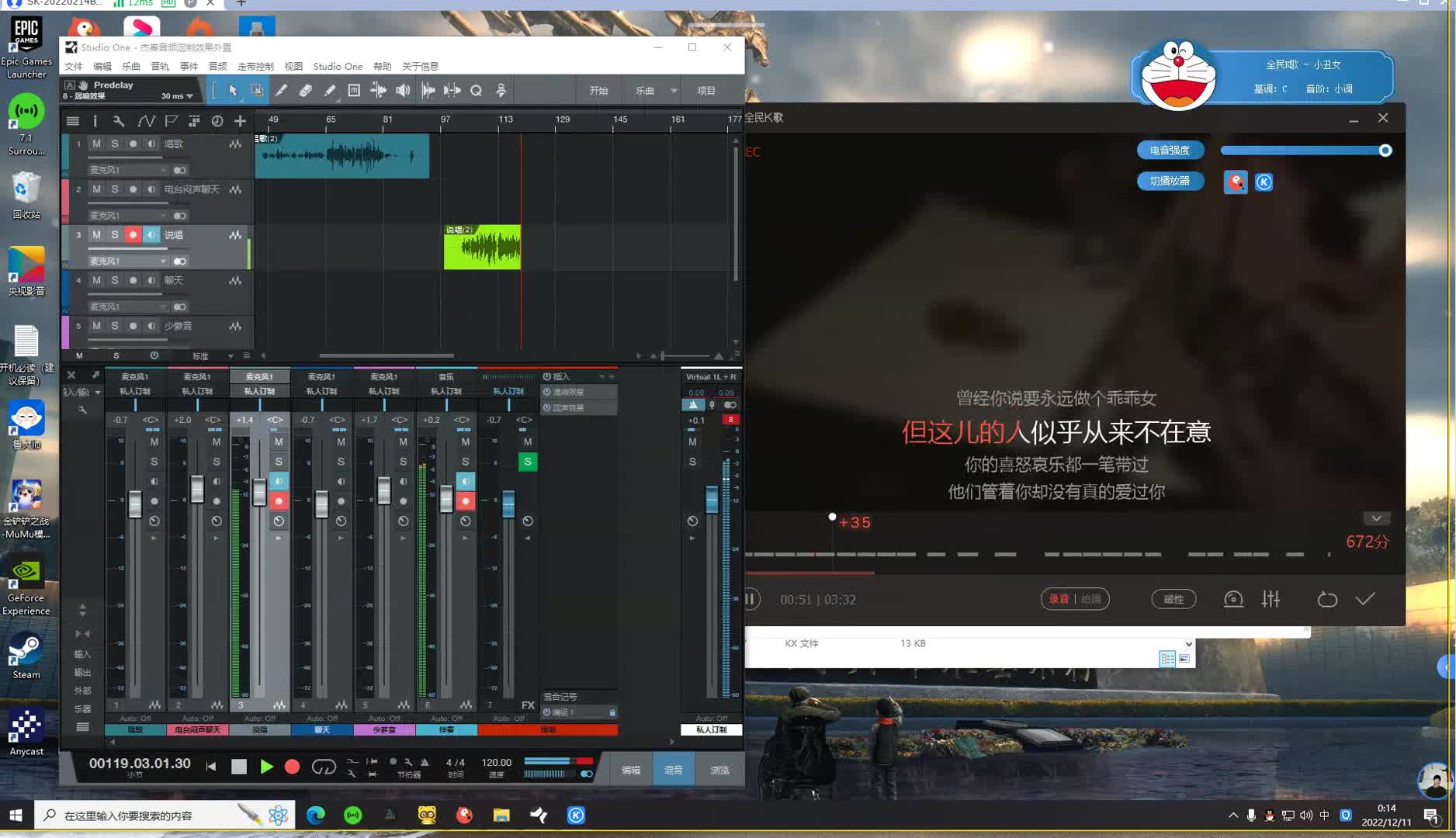This screenshot has height=838, width=1456.
Task: Open the view dropdown arrow in file window
Action: coord(1188,644)
